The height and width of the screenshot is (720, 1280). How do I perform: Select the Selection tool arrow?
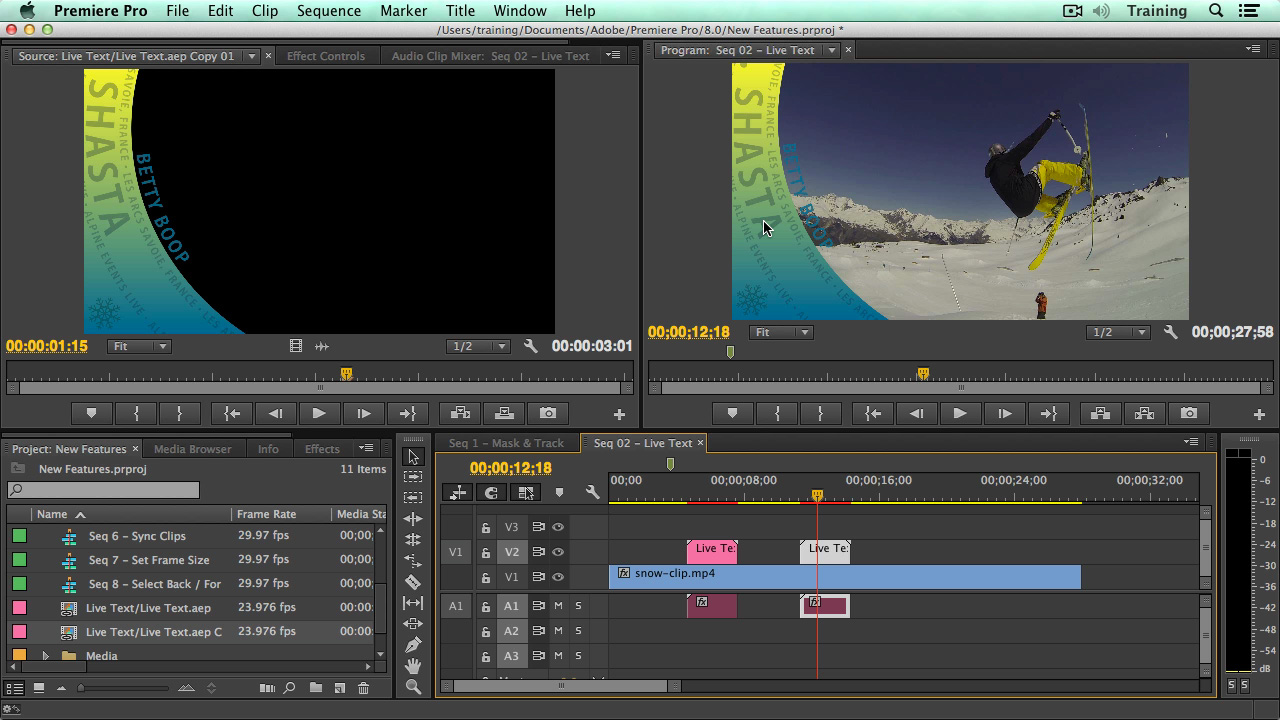413,457
